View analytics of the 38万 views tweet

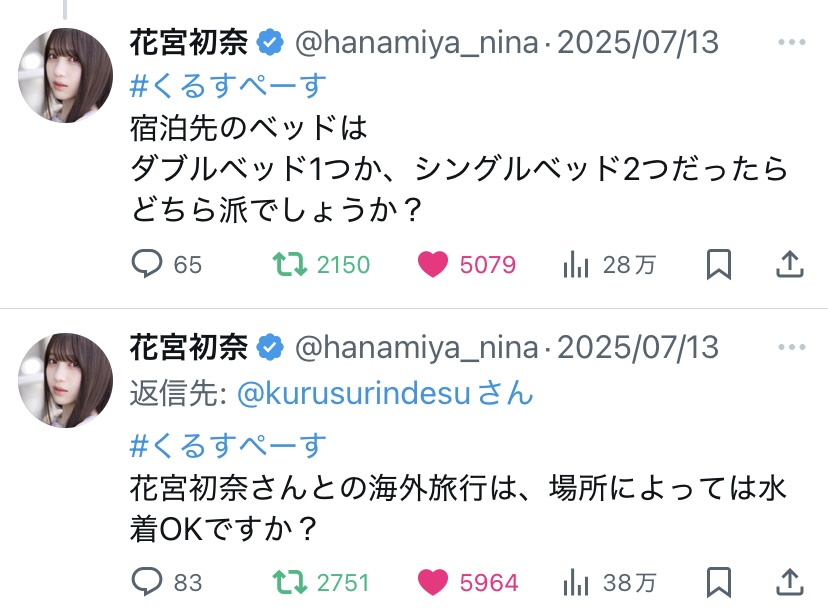click(x=576, y=581)
